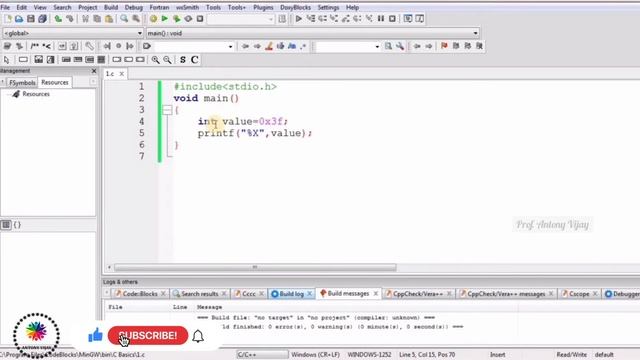Click 'Read/Write' status entry

[571, 355]
